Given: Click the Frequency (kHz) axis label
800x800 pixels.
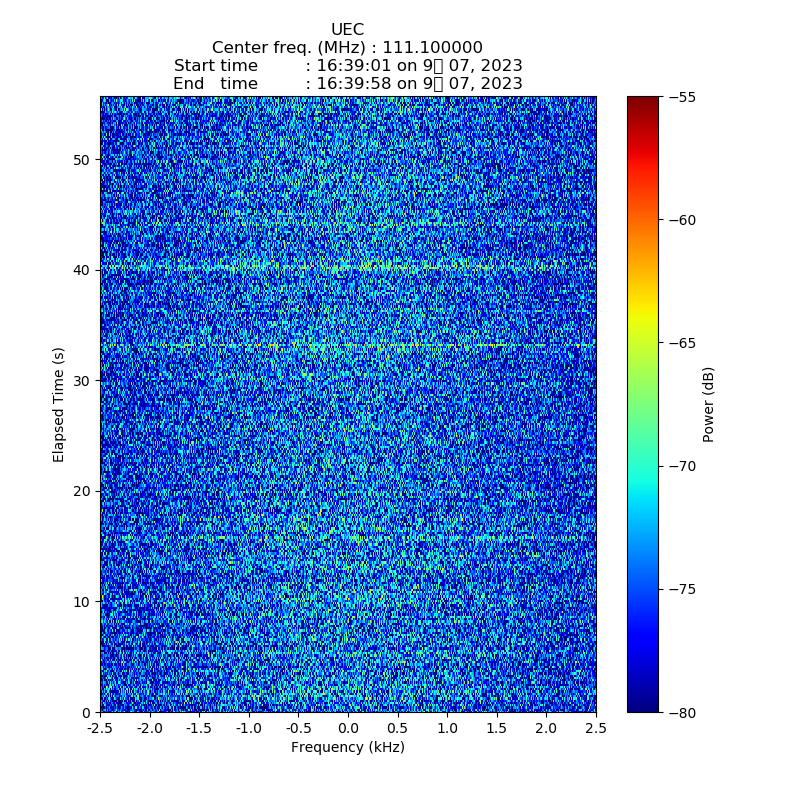Looking at the screenshot, I should pos(347,747).
